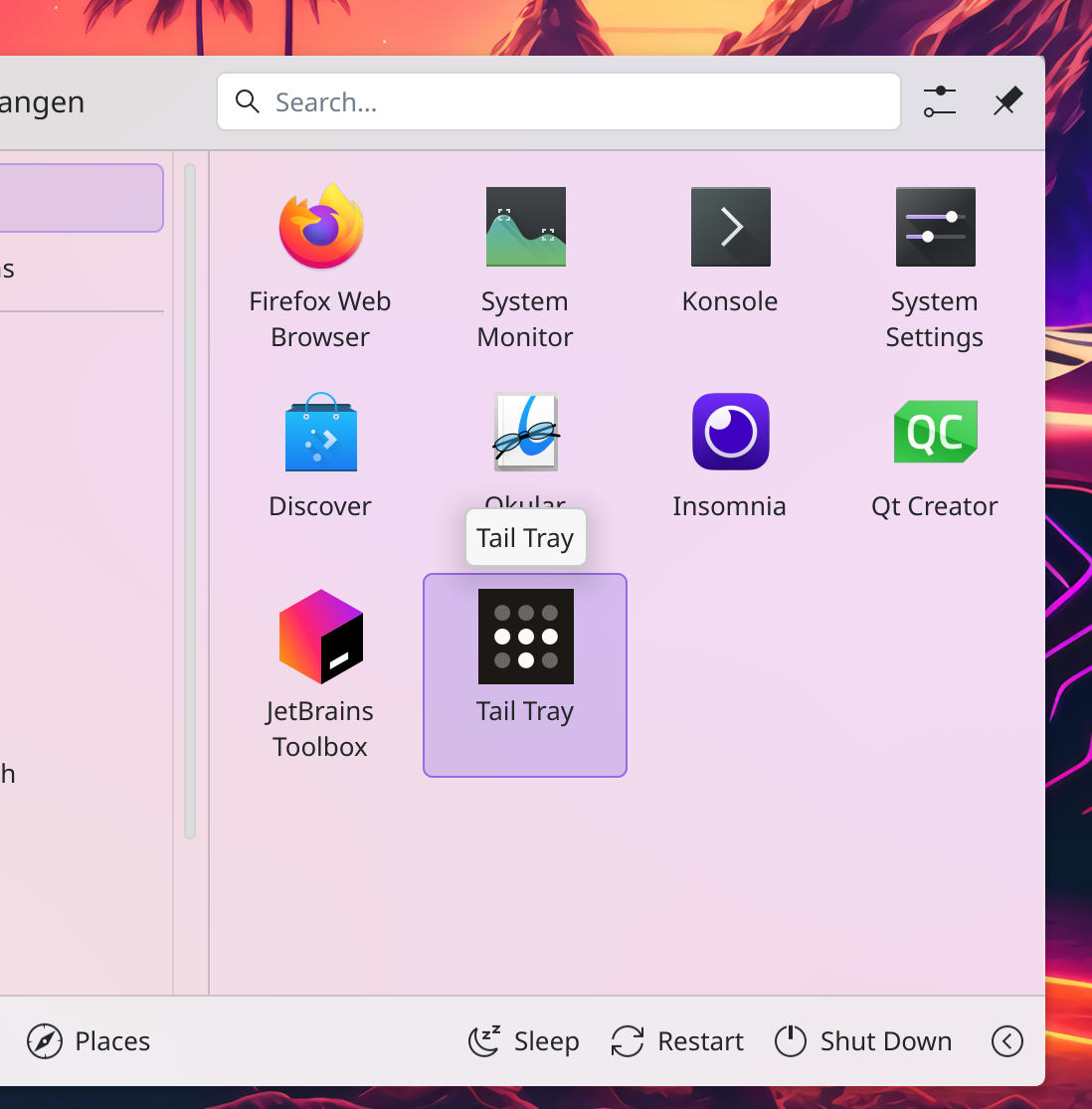Switch to Places view
The image size is (1092, 1109).
pyautogui.click(x=89, y=1041)
